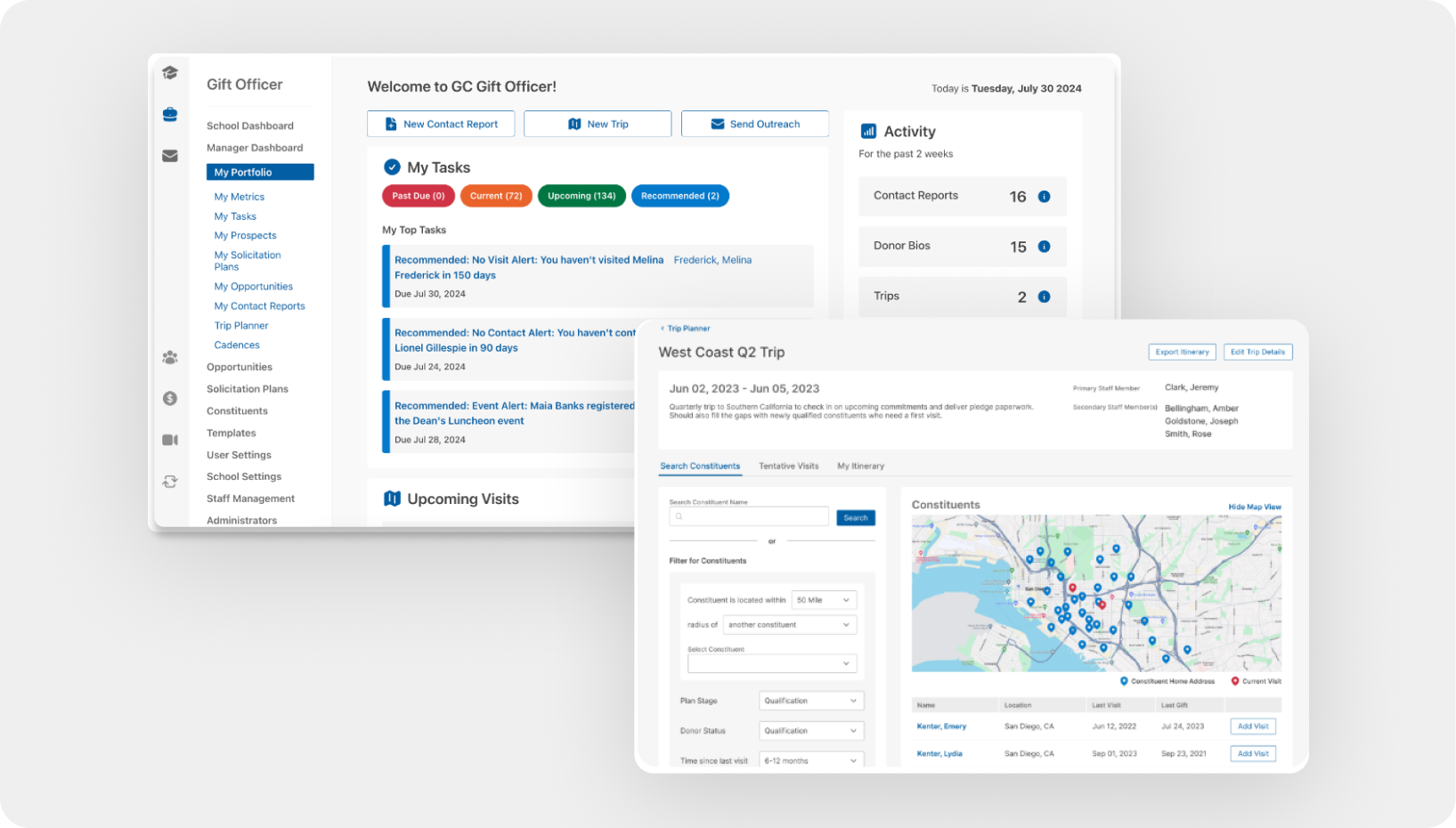The image size is (1456, 828).
Task: Switch to the Tentative Visits tab
Action: [788, 466]
